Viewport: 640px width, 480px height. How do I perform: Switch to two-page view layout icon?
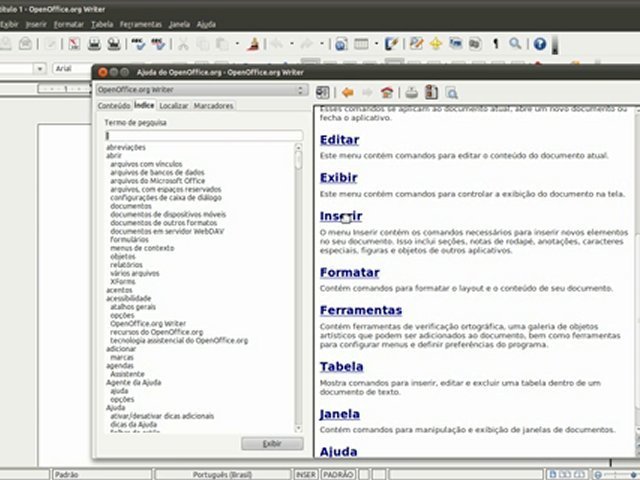565,474
